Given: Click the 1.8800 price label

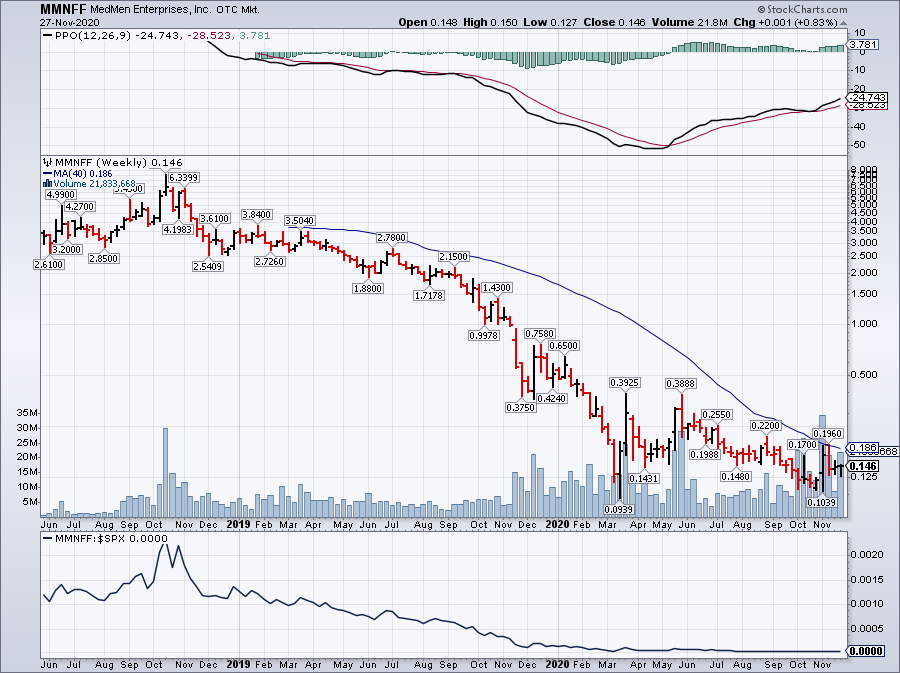Looking at the screenshot, I should coord(367,288).
